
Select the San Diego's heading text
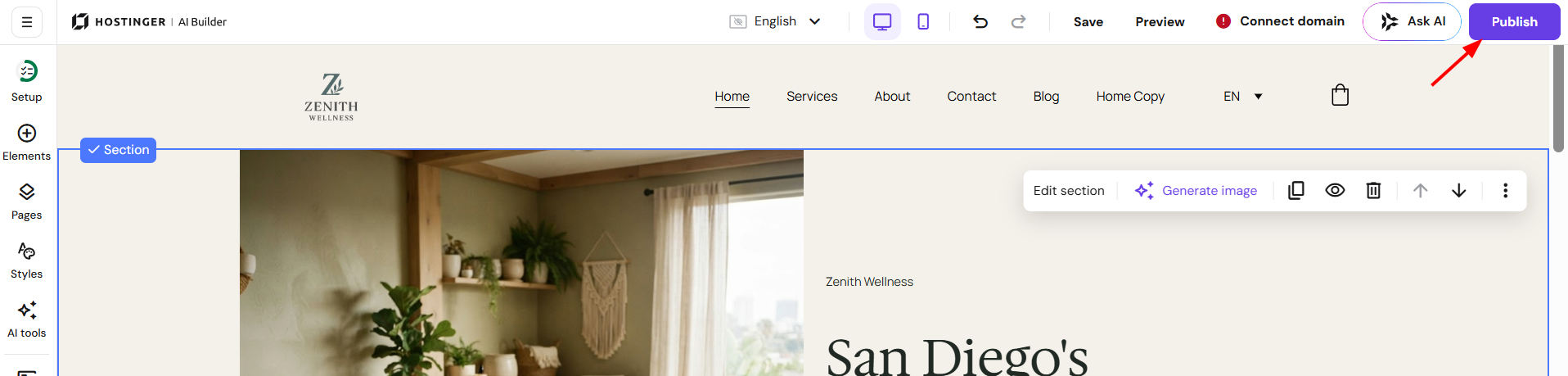pyautogui.click(x=957, y=356)
